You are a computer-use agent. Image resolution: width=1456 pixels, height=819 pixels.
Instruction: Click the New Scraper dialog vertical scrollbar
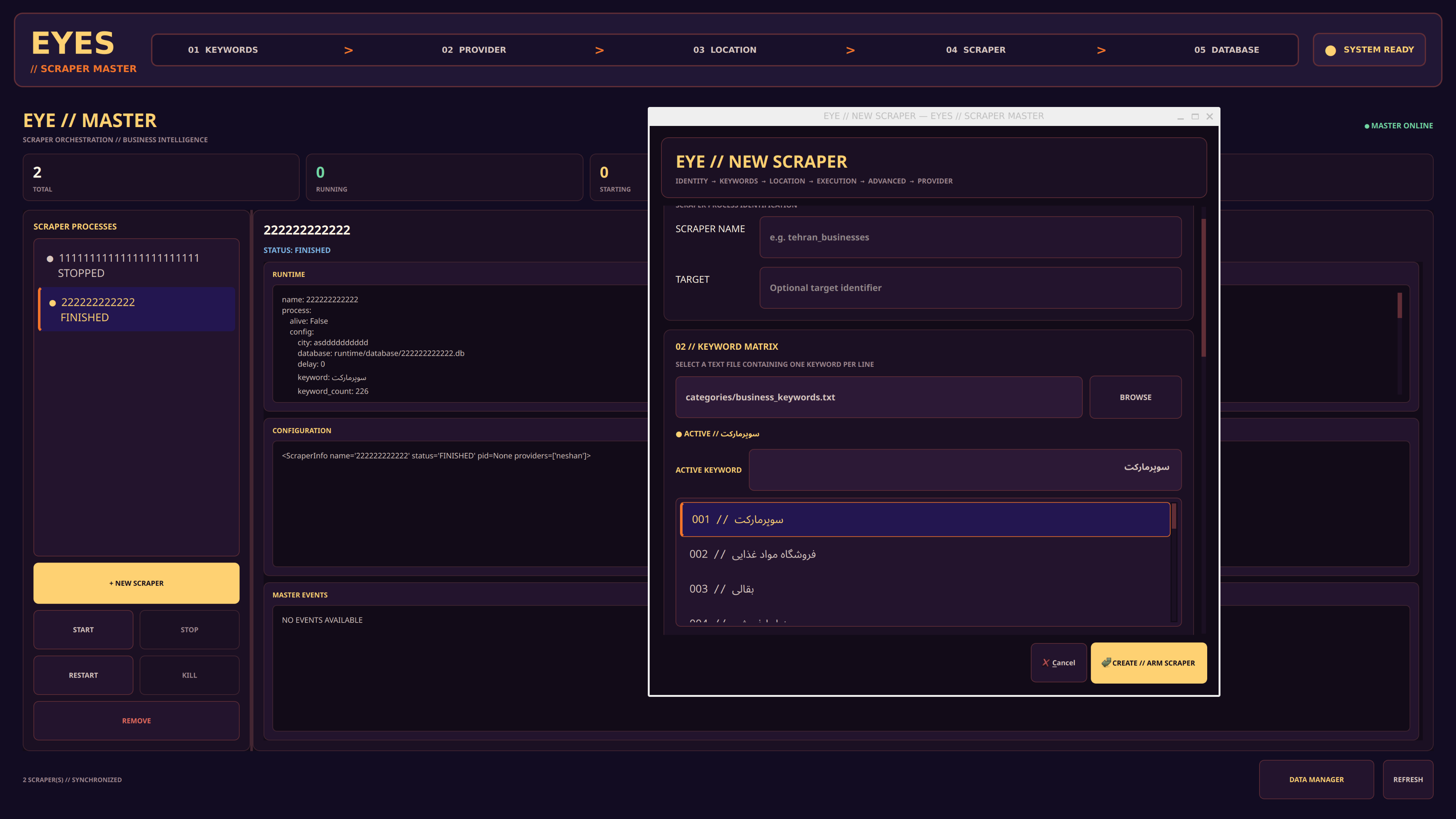pos(1203,288)
